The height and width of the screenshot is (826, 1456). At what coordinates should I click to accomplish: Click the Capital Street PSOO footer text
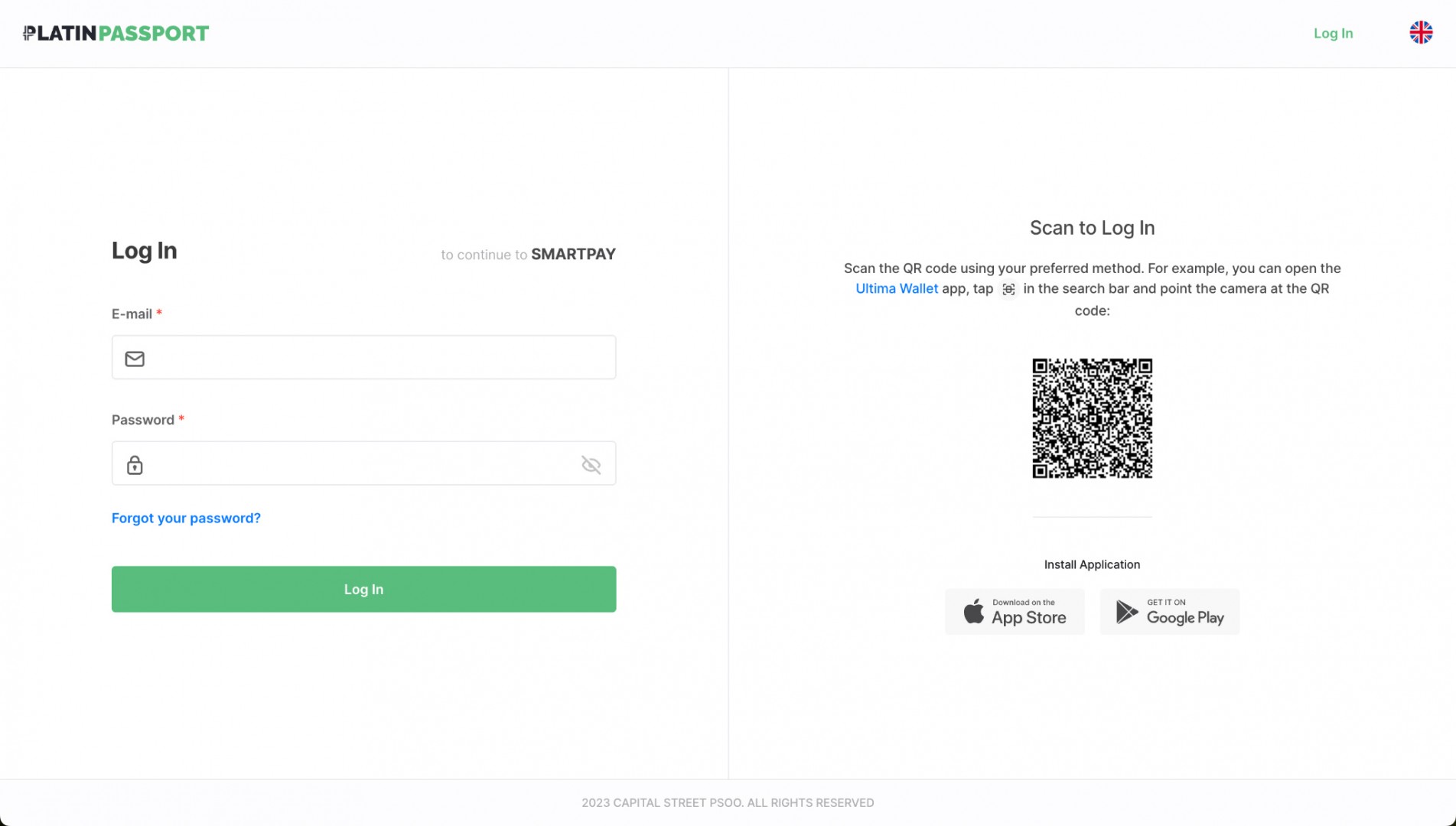(727, 802)
